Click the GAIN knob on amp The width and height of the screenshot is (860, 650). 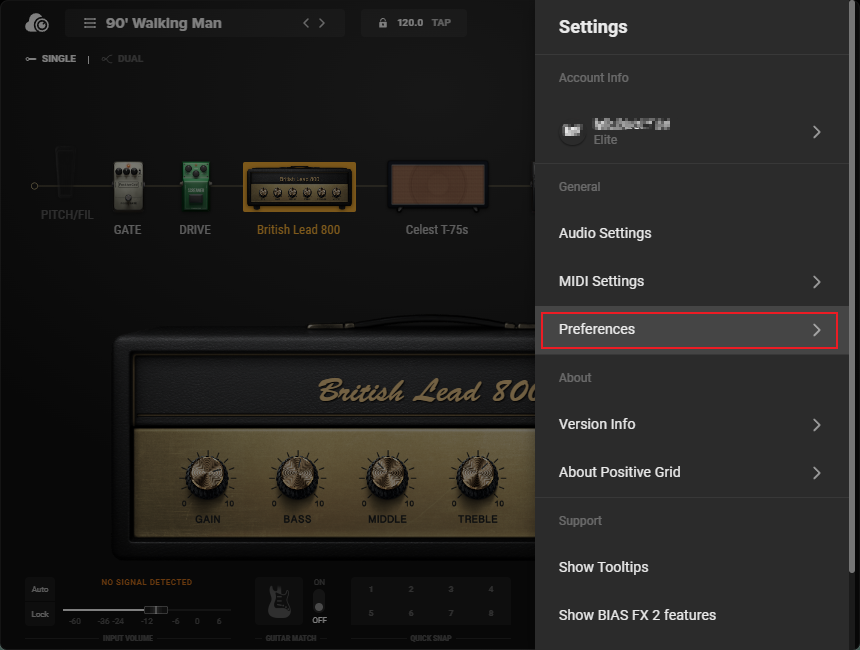(x=207, y=476)
